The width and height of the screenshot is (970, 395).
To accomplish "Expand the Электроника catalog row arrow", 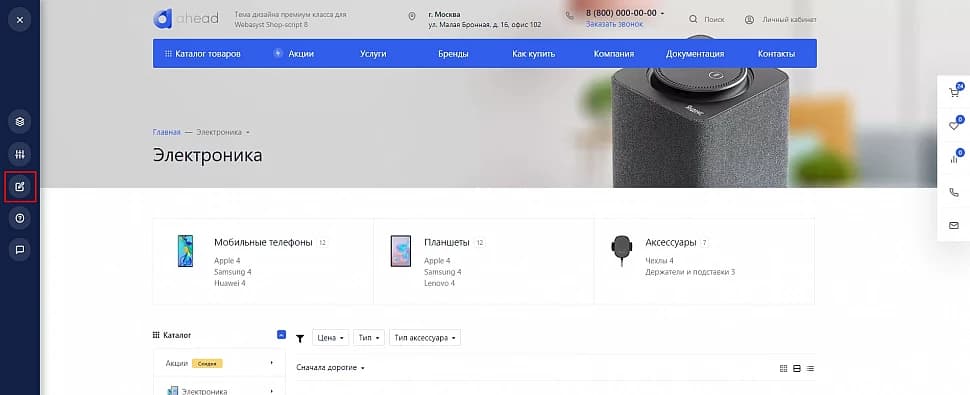I will click(x=272, y=391).
